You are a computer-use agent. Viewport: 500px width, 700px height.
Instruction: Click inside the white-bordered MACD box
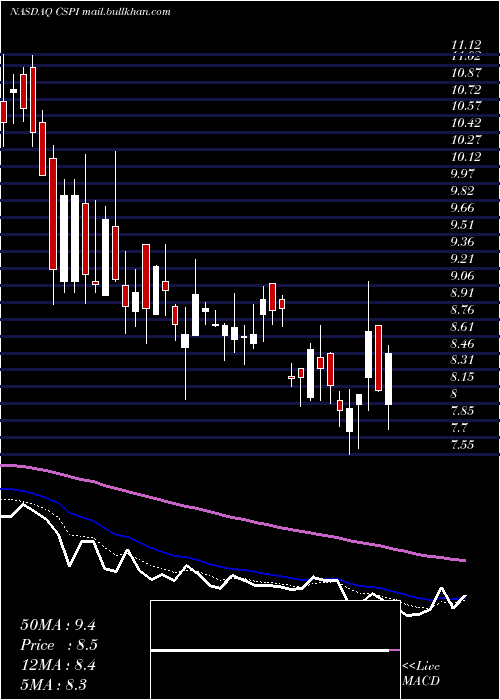(x=275, y=650)
